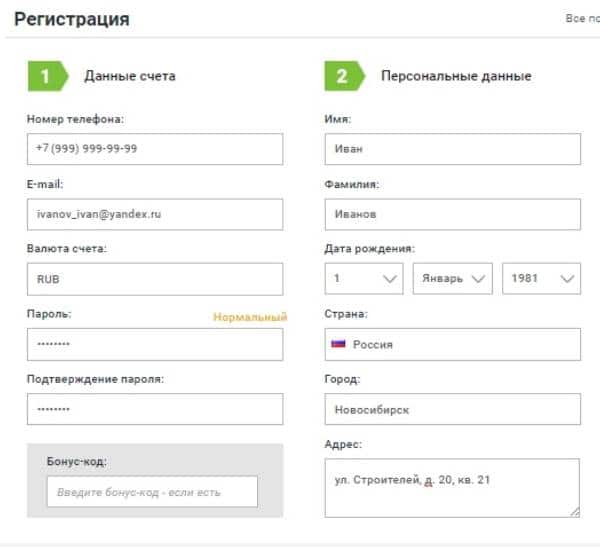600x547 pixels.
Task: Open the country selector showing Россия
Action: 452,344
